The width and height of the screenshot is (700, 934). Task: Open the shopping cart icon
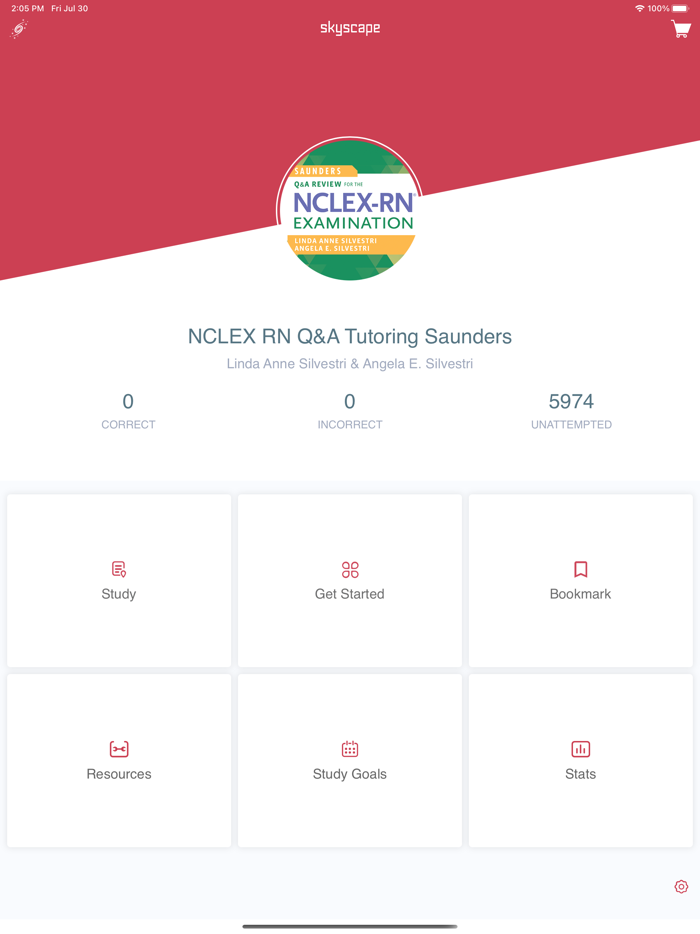click(x=679, y=29)
